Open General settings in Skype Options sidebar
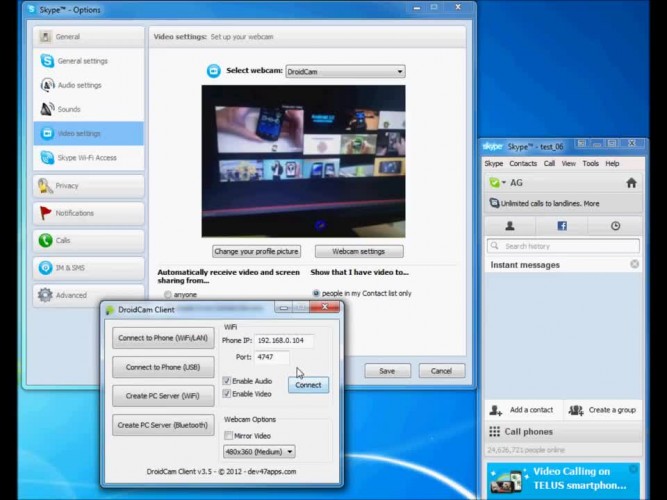 pyautogui.click(x=88, y=61)
